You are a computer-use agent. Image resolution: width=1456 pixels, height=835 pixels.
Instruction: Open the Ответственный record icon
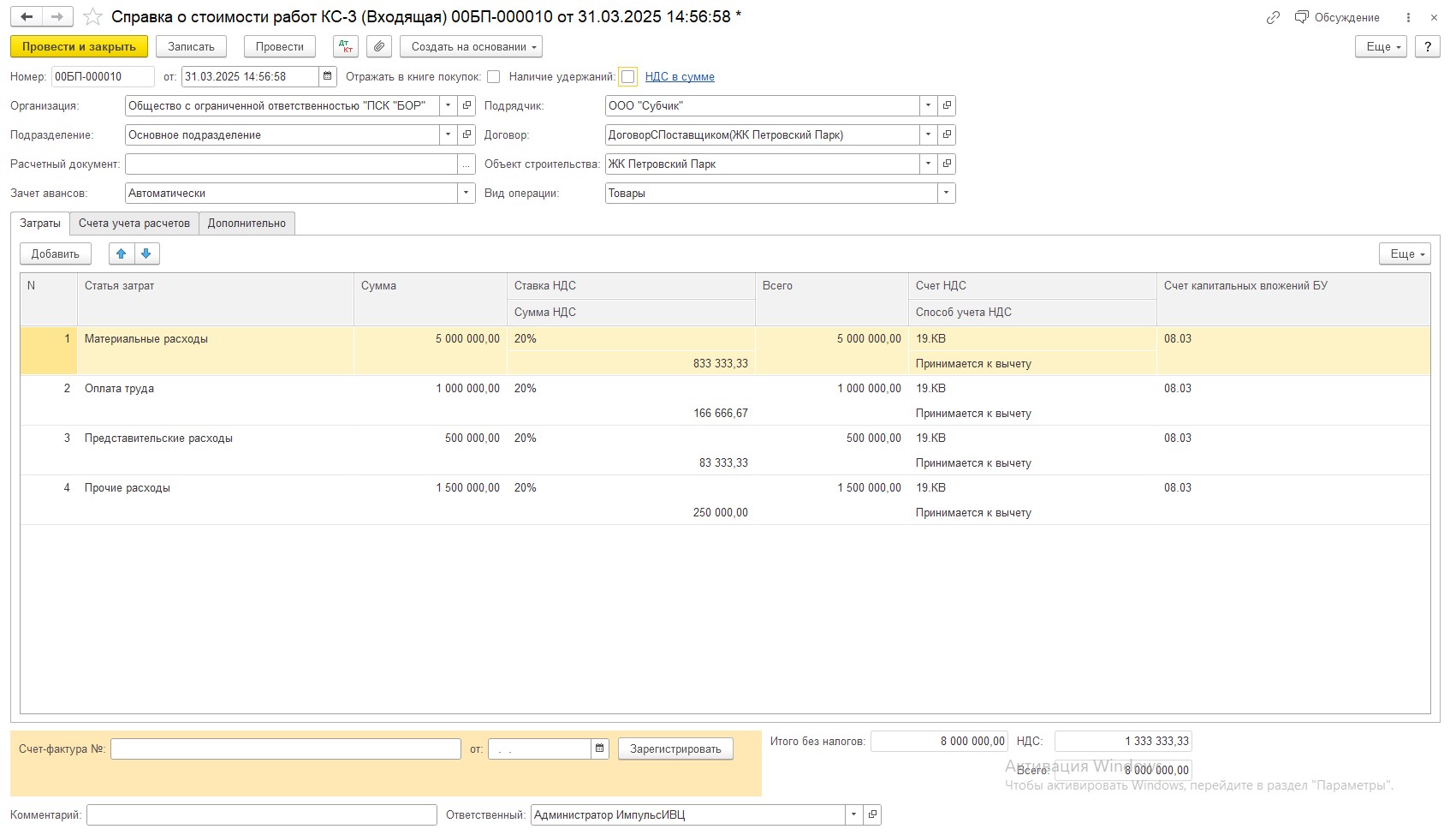pos(872,814)
